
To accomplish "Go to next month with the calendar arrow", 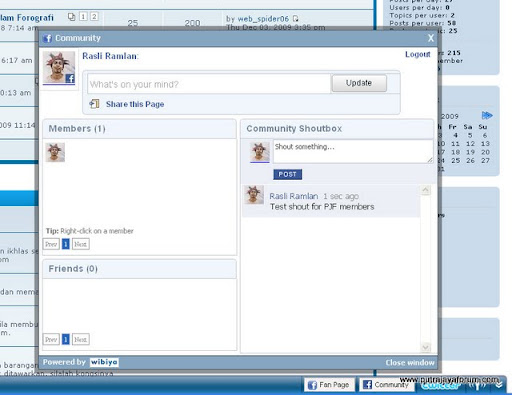I will (487, 116).
